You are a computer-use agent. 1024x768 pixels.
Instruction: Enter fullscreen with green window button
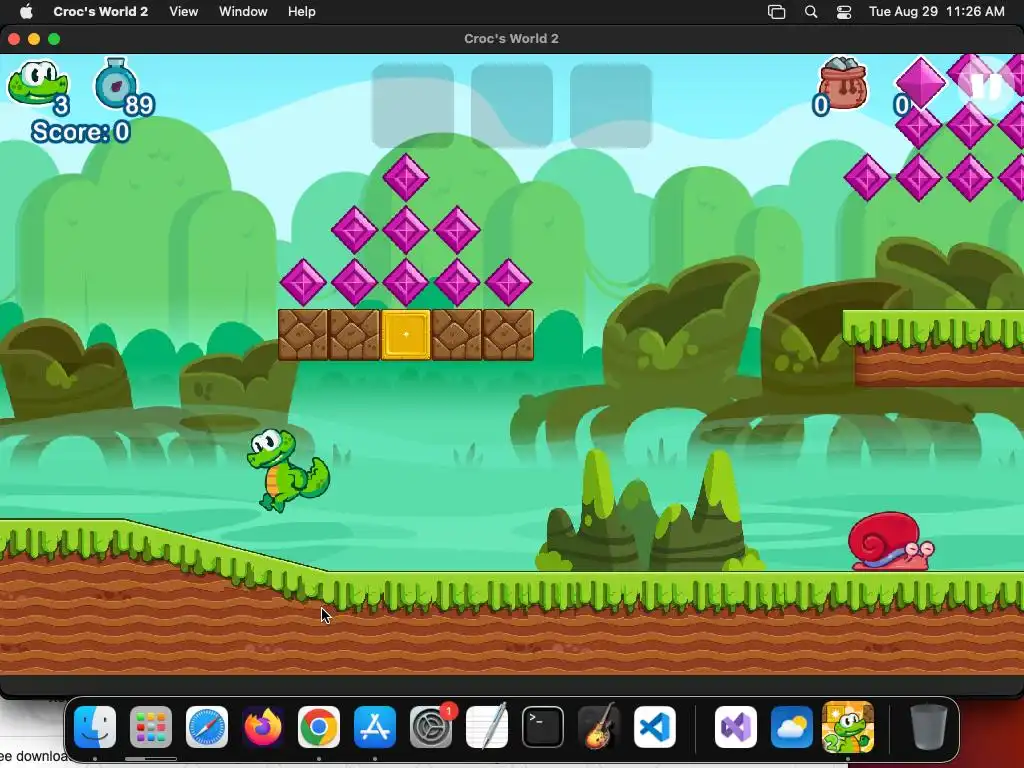[x=54, y=39]
